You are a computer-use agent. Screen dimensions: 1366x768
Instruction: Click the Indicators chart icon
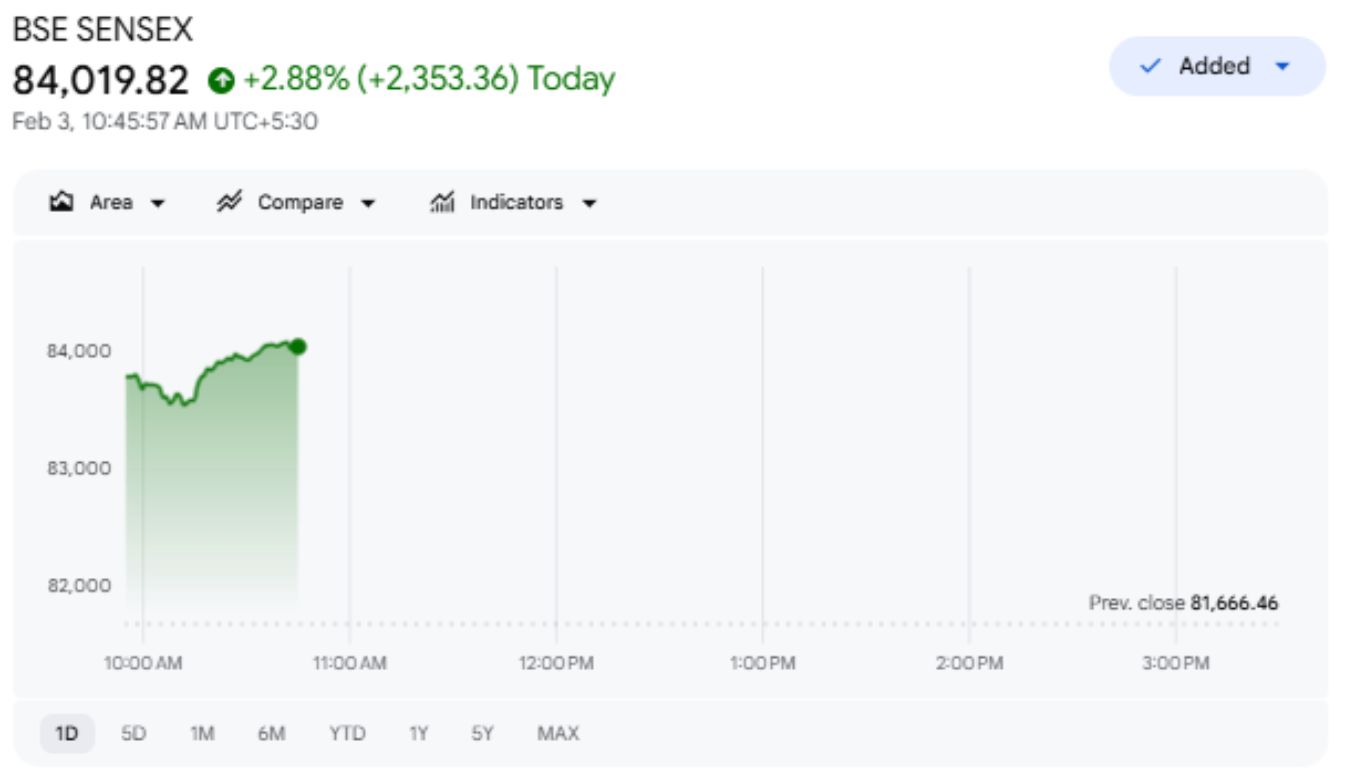[443, 201]
